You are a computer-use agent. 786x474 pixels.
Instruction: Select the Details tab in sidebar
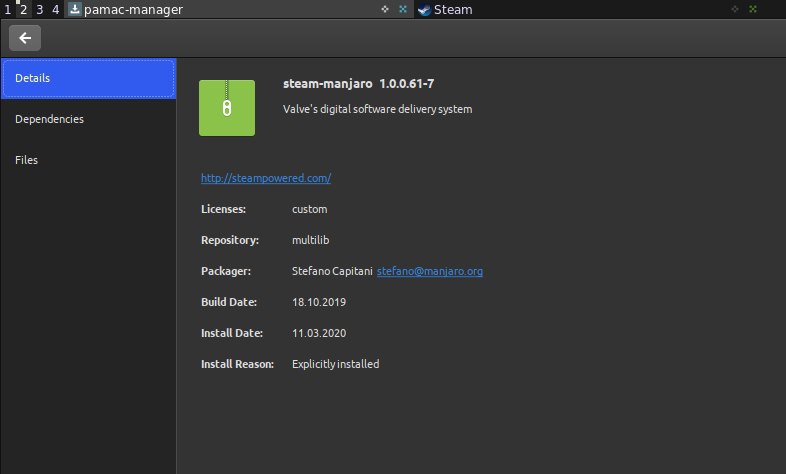coord(88,78)
